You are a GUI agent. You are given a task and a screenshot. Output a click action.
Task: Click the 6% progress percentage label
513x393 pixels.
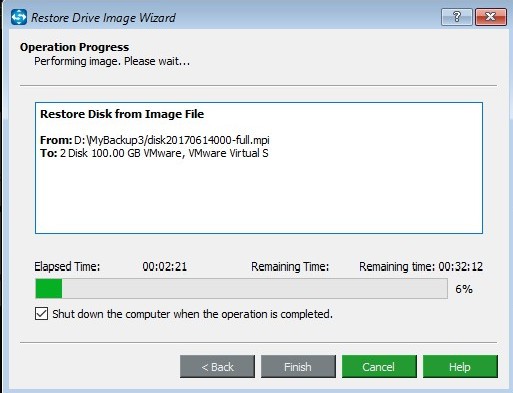pos(464,289)
